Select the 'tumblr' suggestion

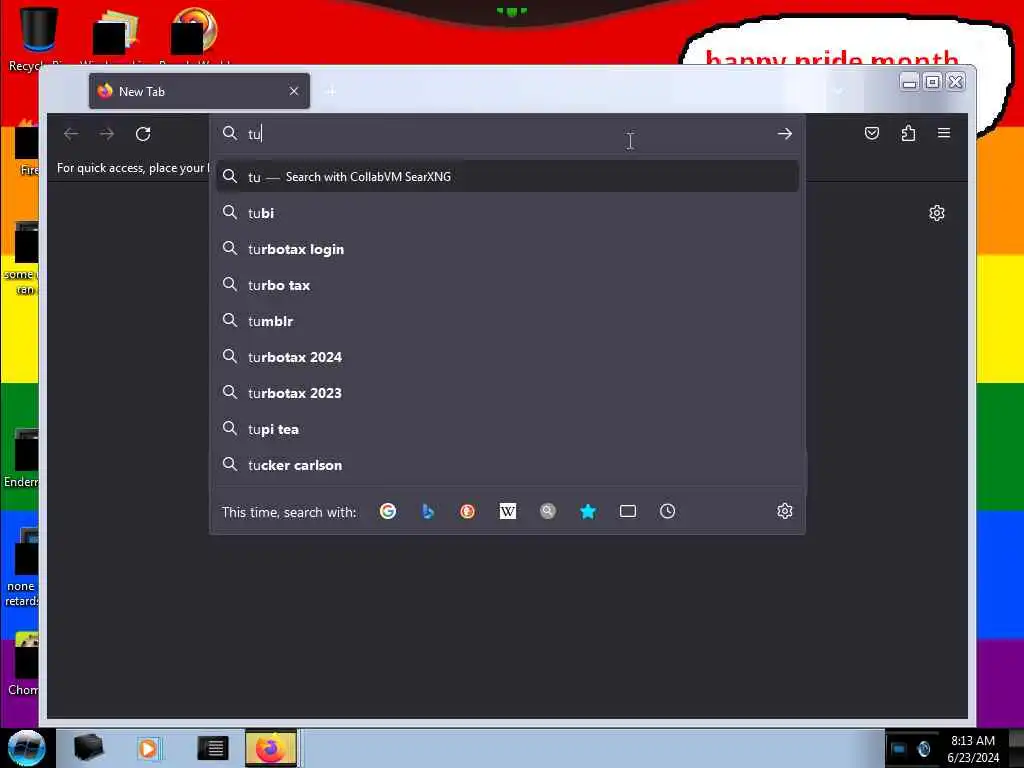pyautogui.click(x=507, y=321)
